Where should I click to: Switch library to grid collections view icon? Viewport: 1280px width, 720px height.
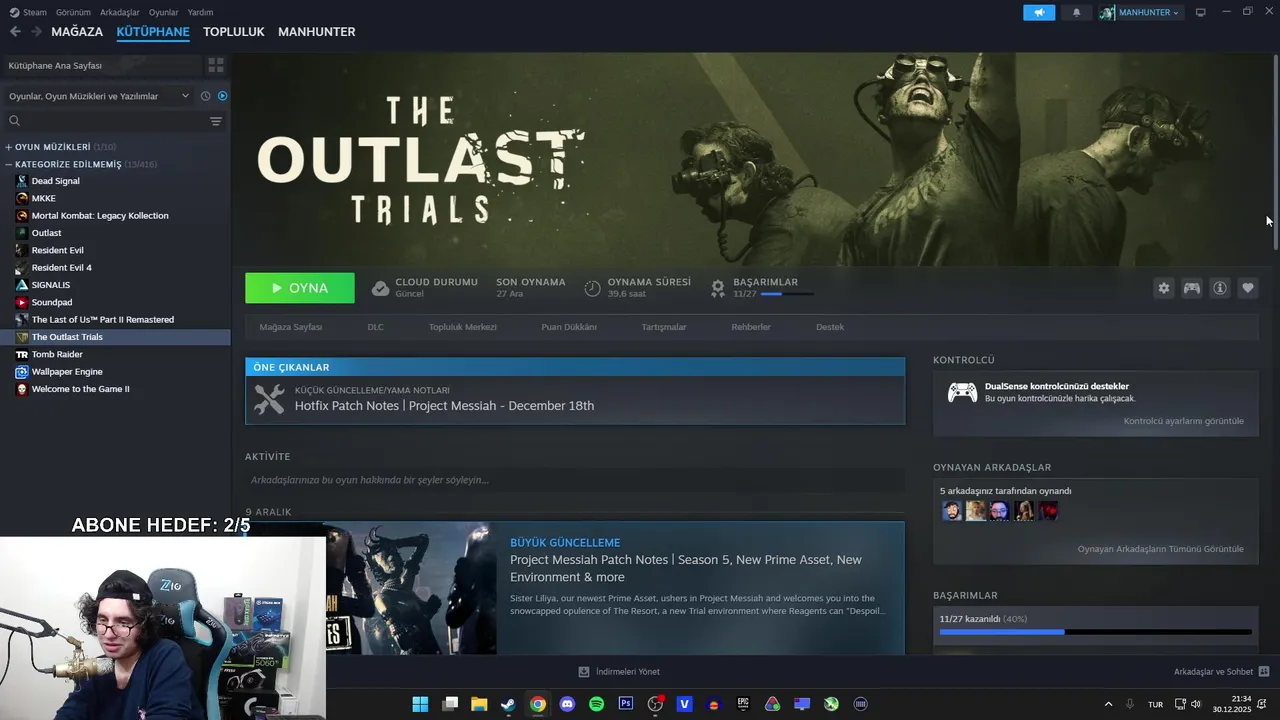pyautogui.click(x=216, y=65)
